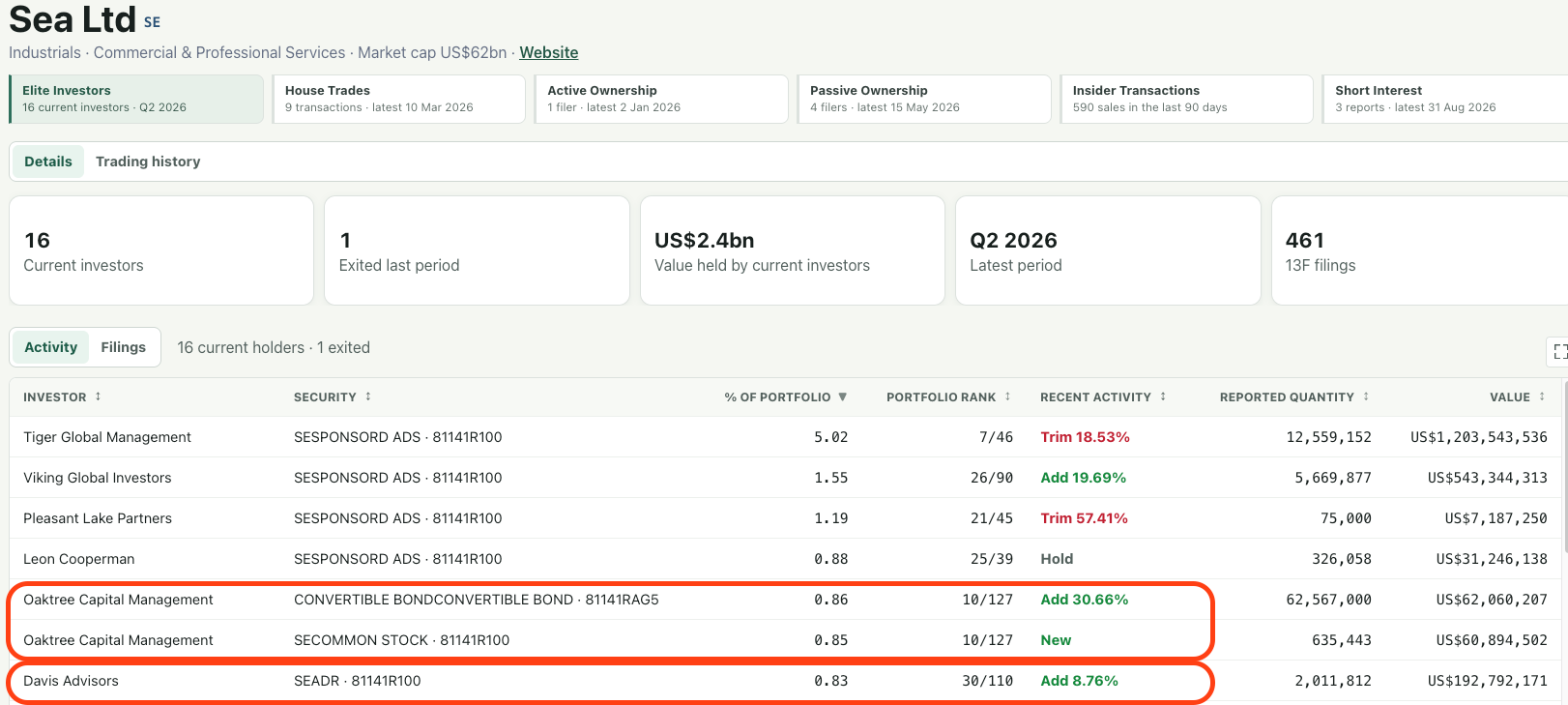Image resolution: width=1568 pixels, height=705 pixels.
Task: Select the Active Ownership card
Action: [661, 99]
